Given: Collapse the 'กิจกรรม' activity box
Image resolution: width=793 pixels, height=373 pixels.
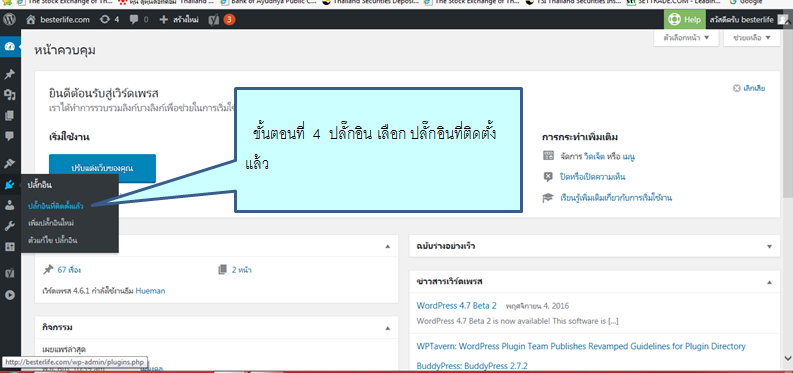Looking at the screenshot, I should (x=388, y=328).
